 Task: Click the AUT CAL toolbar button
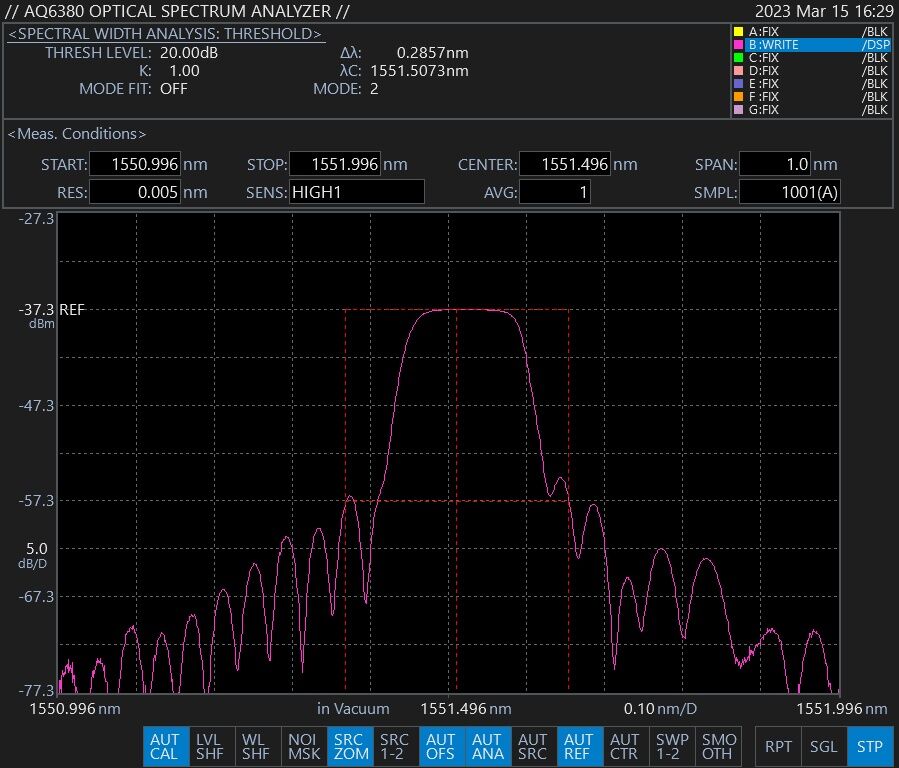point(164,746)
